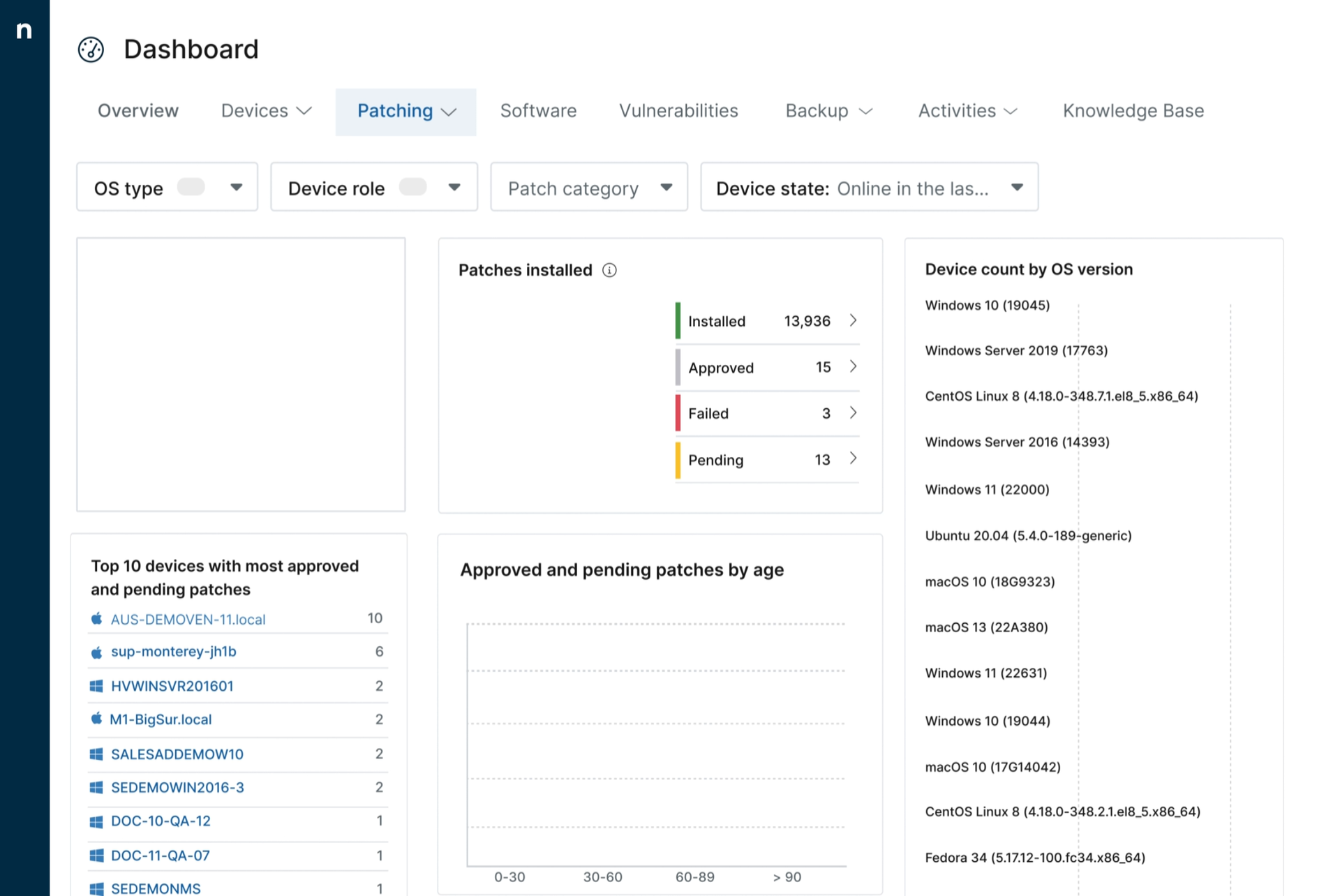Click the Dashboard gauge icon
Image resolution: width=1340 pixels, height=896 pixels.
point(91,50)
